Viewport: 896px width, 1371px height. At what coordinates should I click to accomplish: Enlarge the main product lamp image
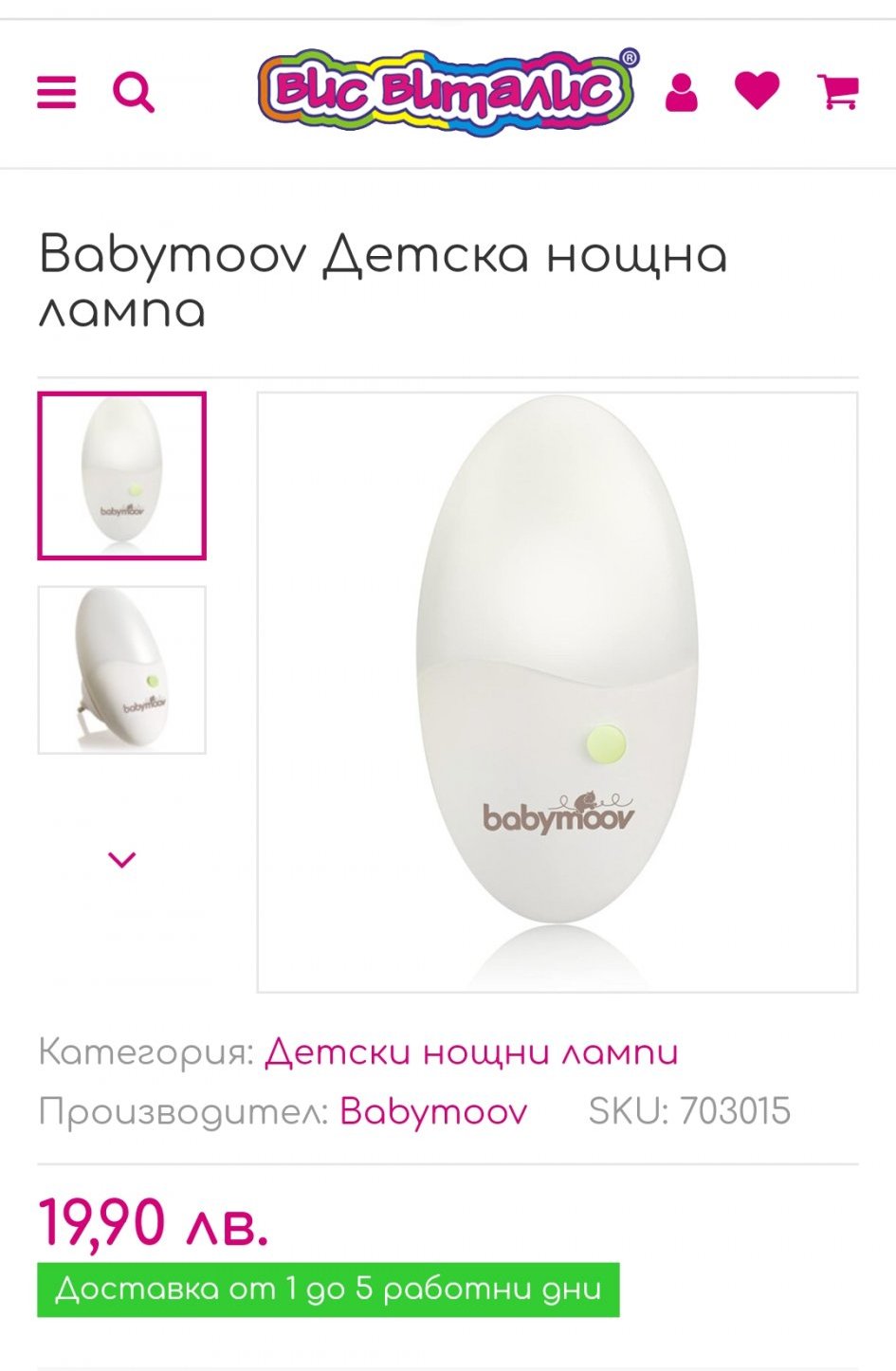[x=558, y=692]
